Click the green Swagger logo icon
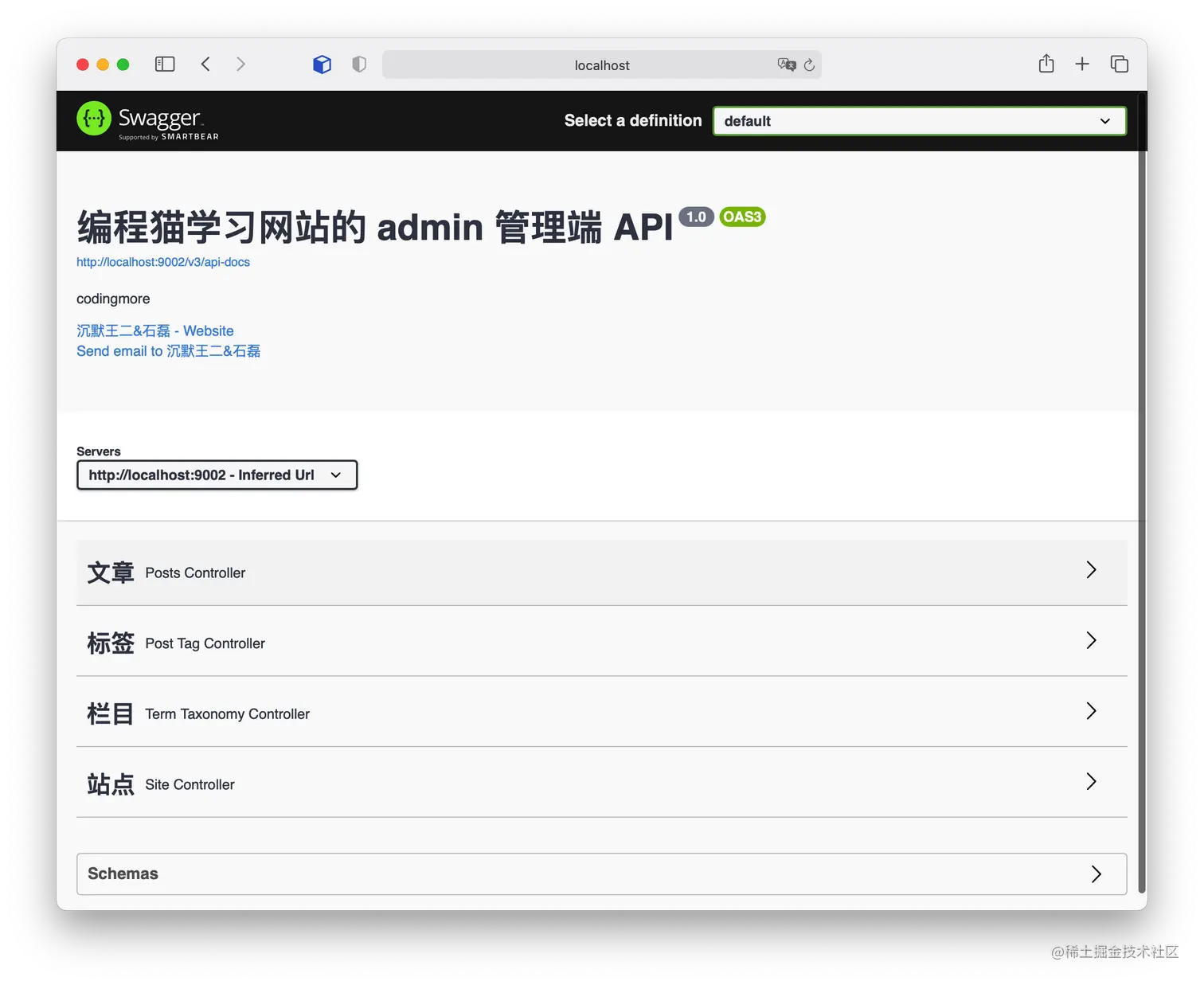Viewport: 1204px width, 985px height. tap(94, 119)
